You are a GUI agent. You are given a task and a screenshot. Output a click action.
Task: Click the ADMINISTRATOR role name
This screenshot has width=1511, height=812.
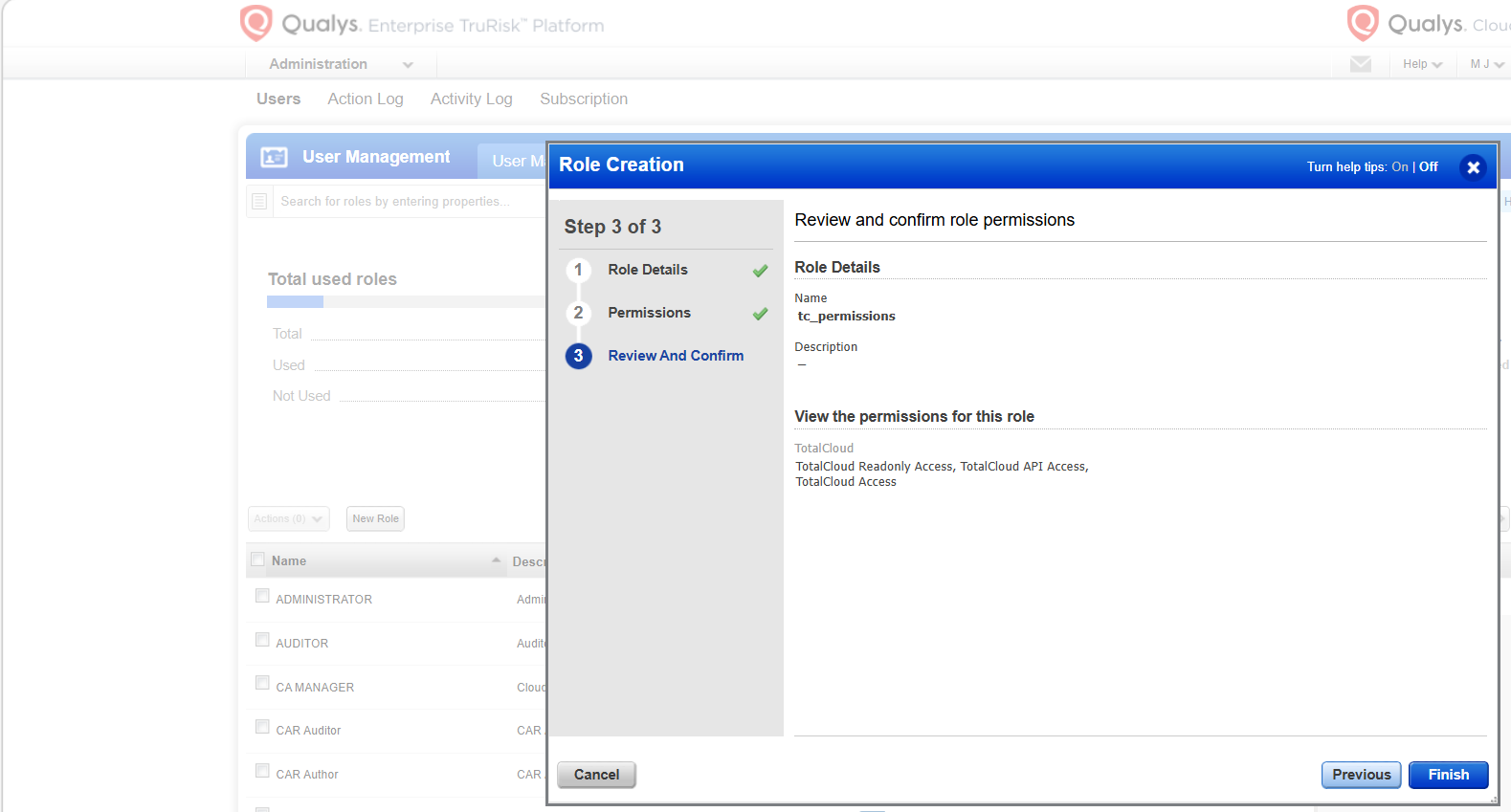click(324, 600)
